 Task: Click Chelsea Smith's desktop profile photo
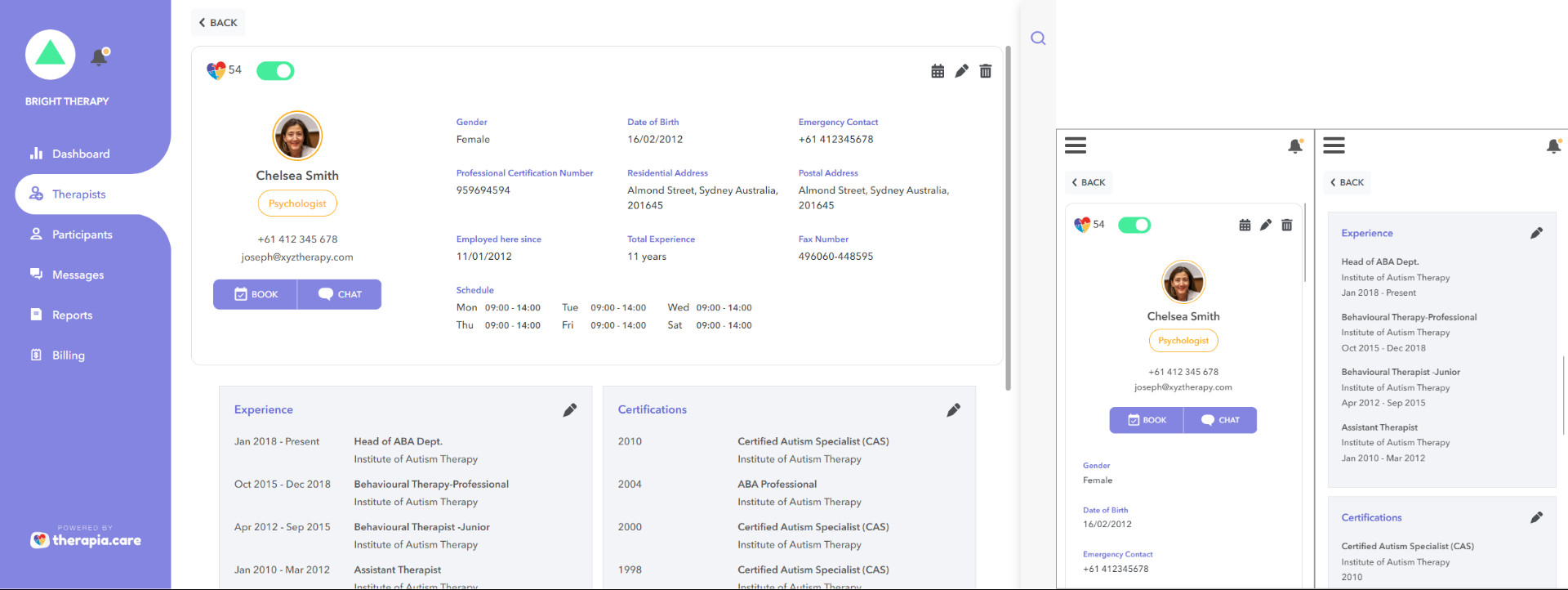pos(297,136)
